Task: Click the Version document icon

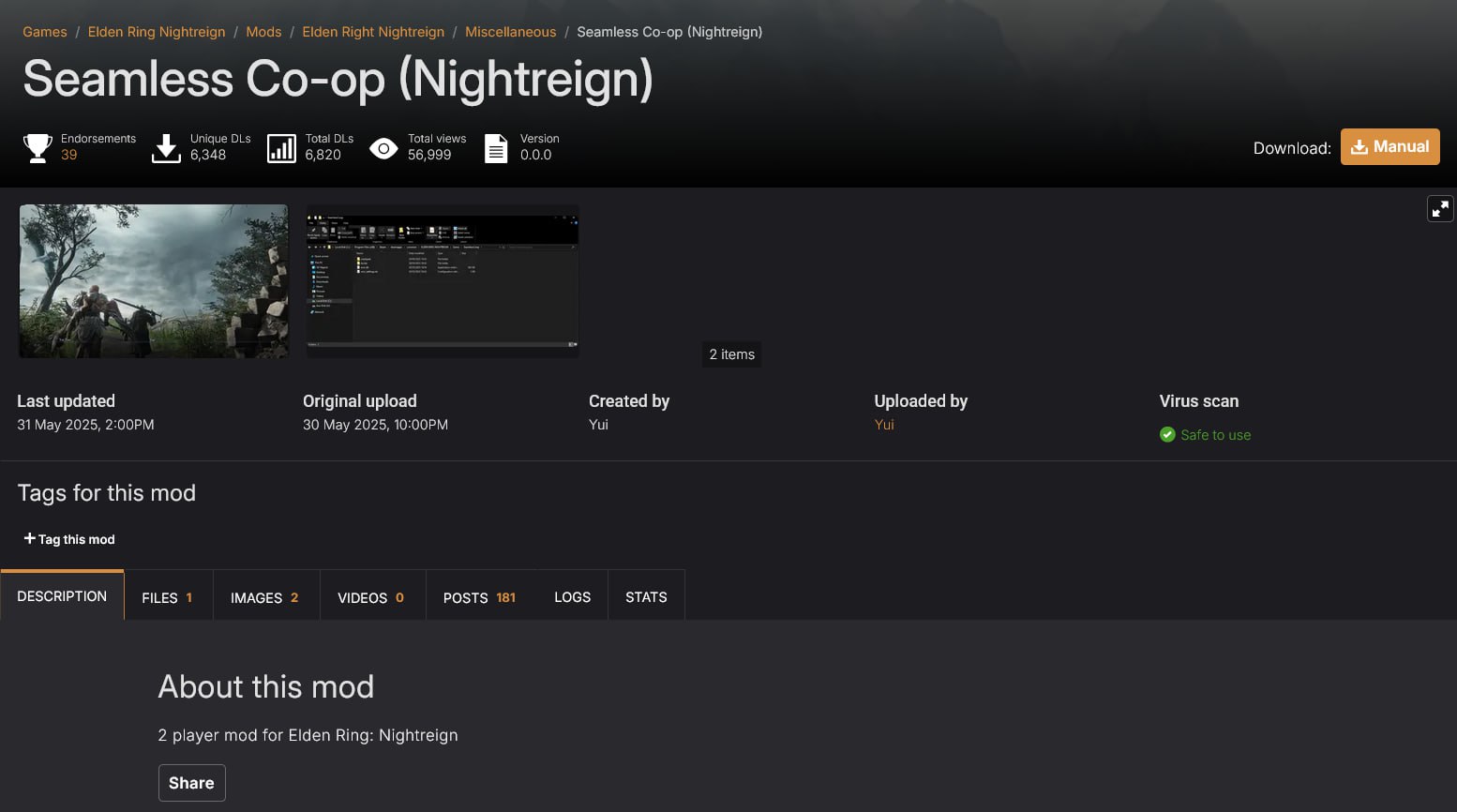Action: 496,148
